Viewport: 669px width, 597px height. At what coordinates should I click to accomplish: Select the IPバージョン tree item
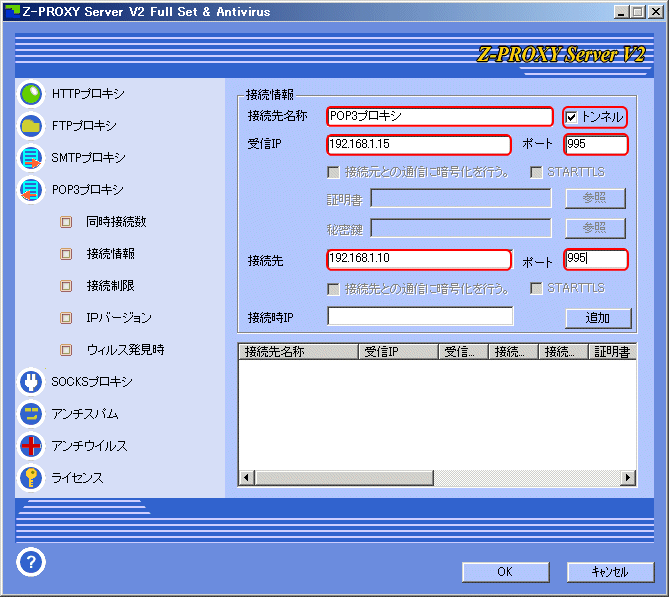119,318
